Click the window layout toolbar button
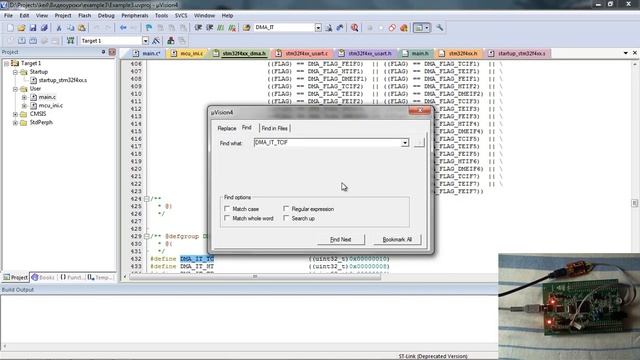 (x=421, y=27)
